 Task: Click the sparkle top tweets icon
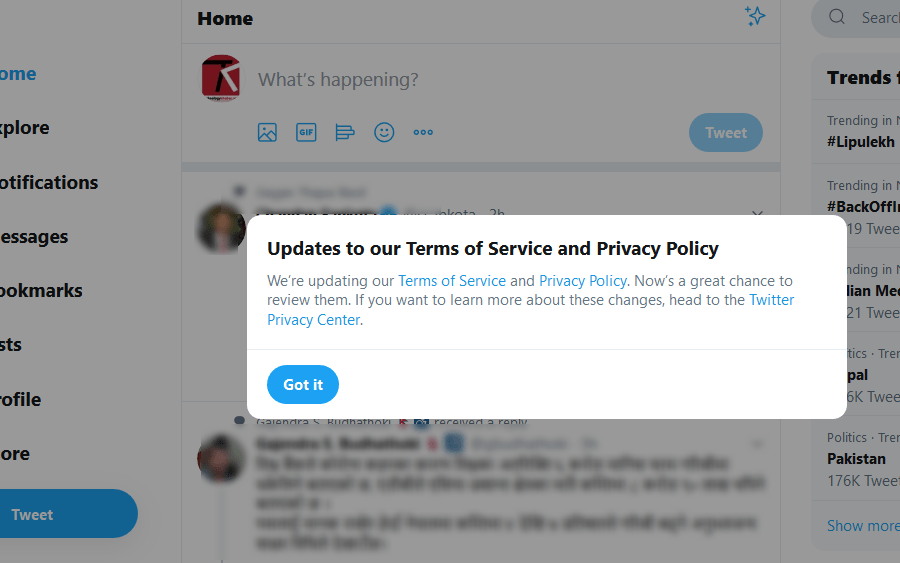coord(755,17)
